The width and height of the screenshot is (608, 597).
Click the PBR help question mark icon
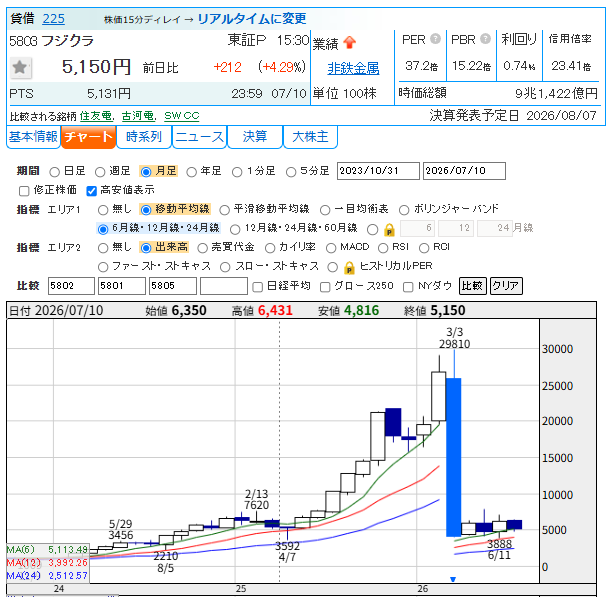tap(485, 39)
